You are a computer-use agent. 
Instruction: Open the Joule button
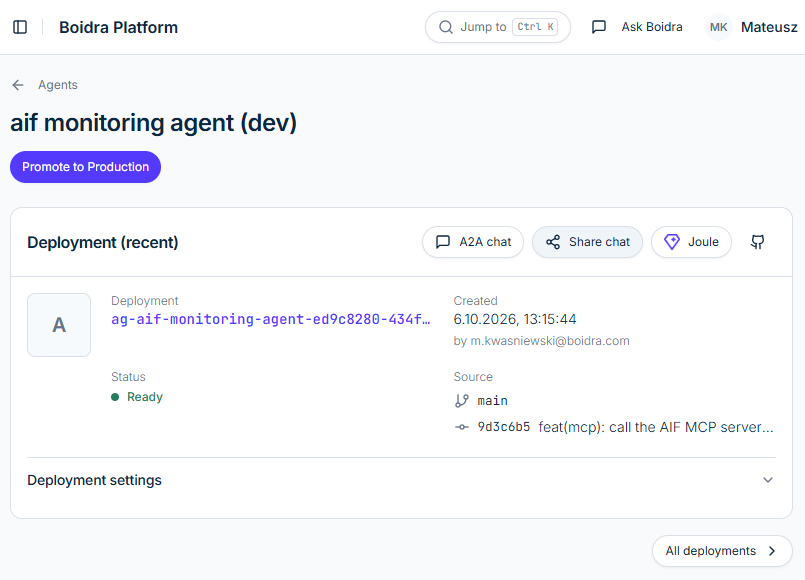pos(691,242)
